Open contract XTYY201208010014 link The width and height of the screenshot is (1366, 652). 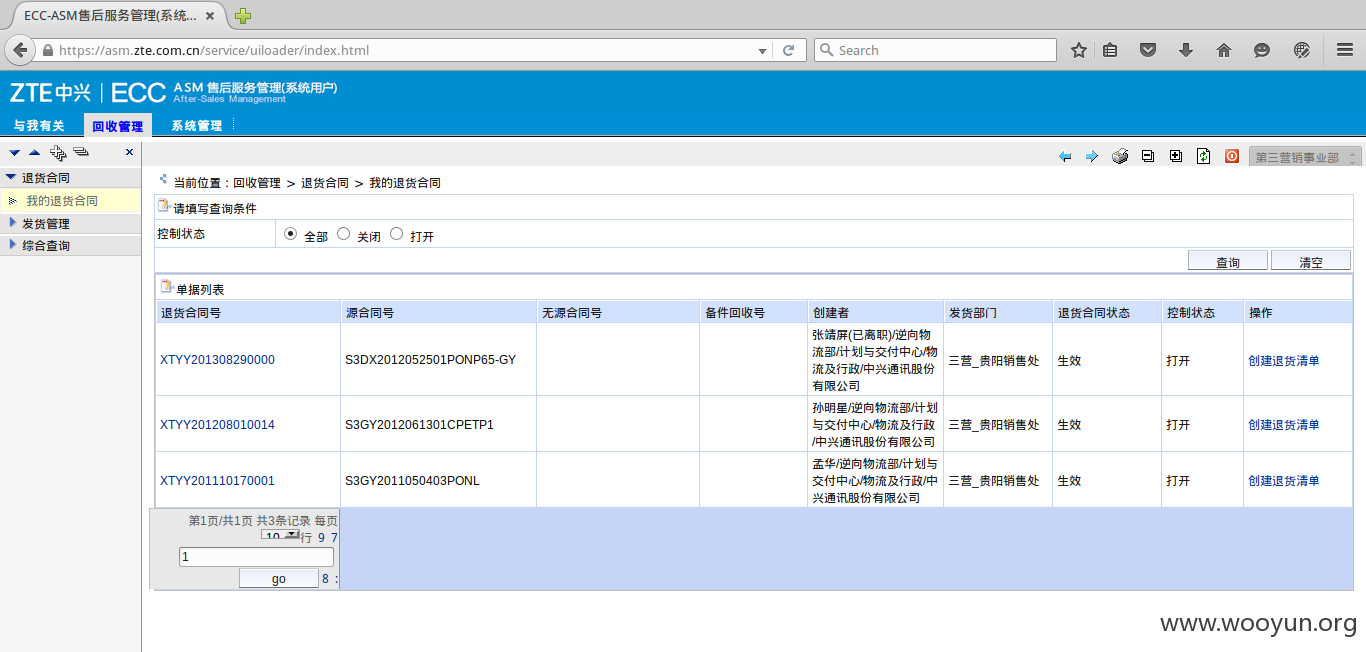tap(217, 424)
